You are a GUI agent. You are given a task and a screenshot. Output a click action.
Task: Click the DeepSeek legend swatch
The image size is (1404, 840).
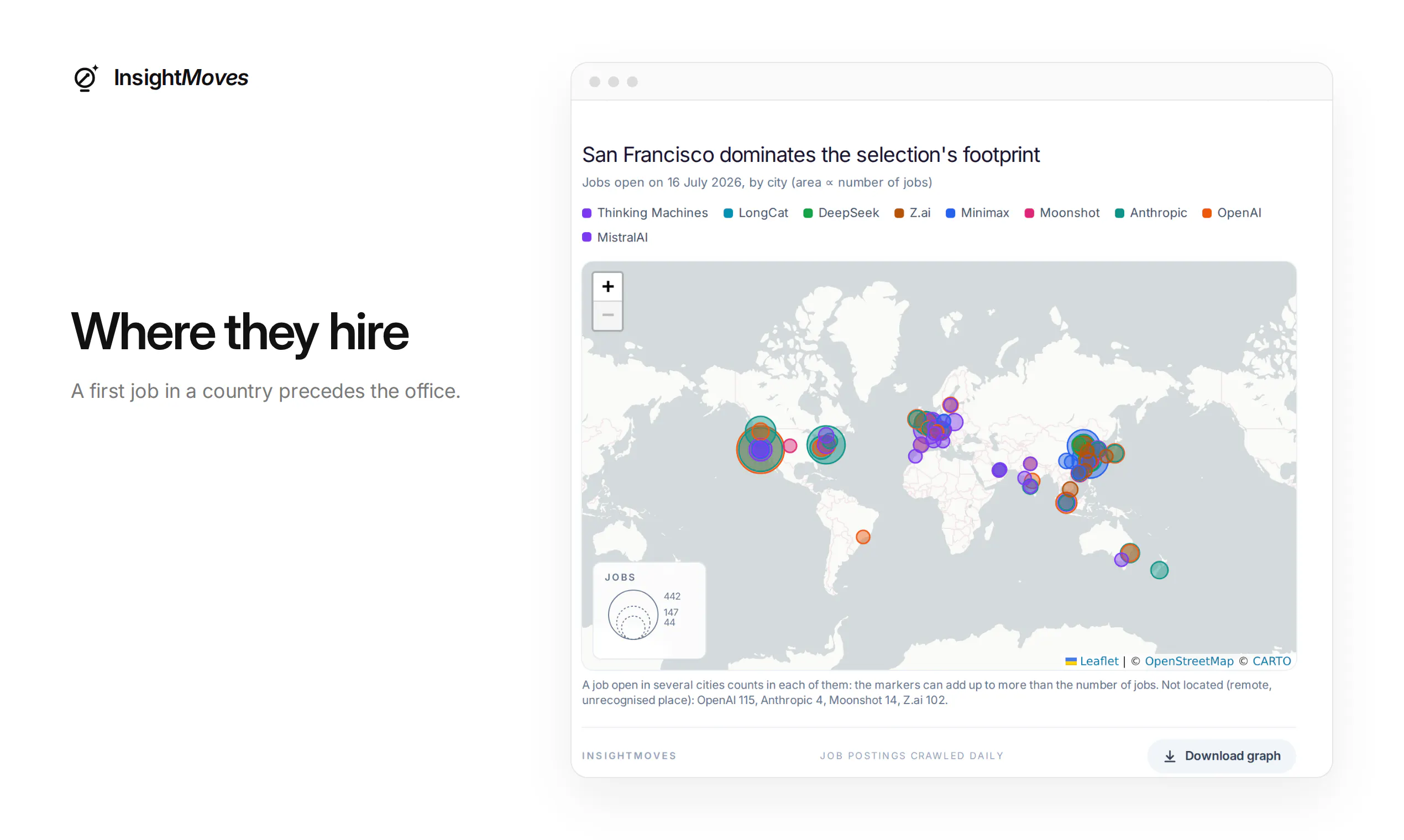(x=808, y=213)
